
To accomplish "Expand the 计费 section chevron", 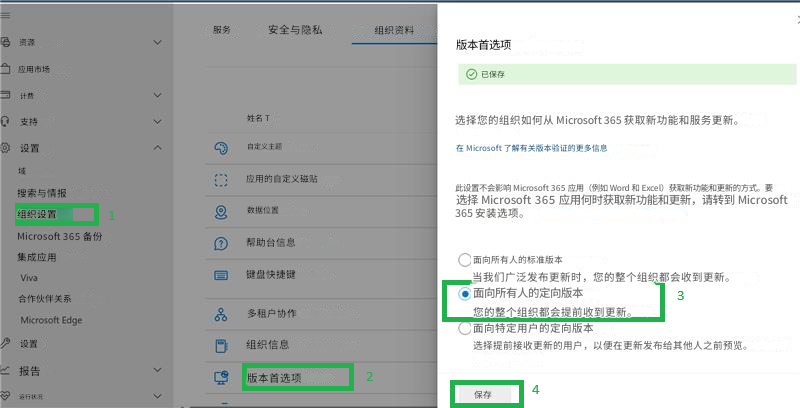I will pos(158,95).
